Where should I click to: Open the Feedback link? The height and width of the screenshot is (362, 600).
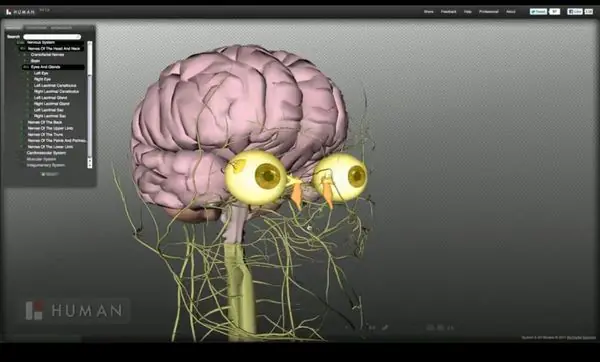448,12
